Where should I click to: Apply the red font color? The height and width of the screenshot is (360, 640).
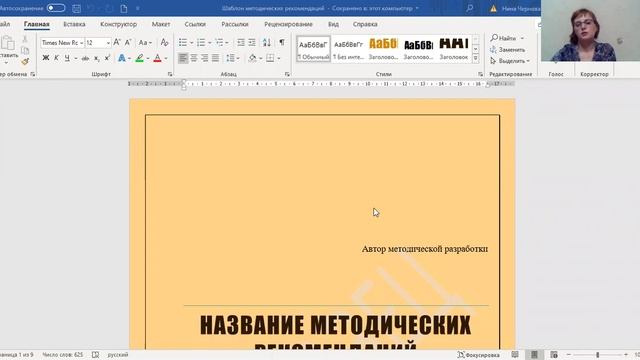tap(158, 58)
